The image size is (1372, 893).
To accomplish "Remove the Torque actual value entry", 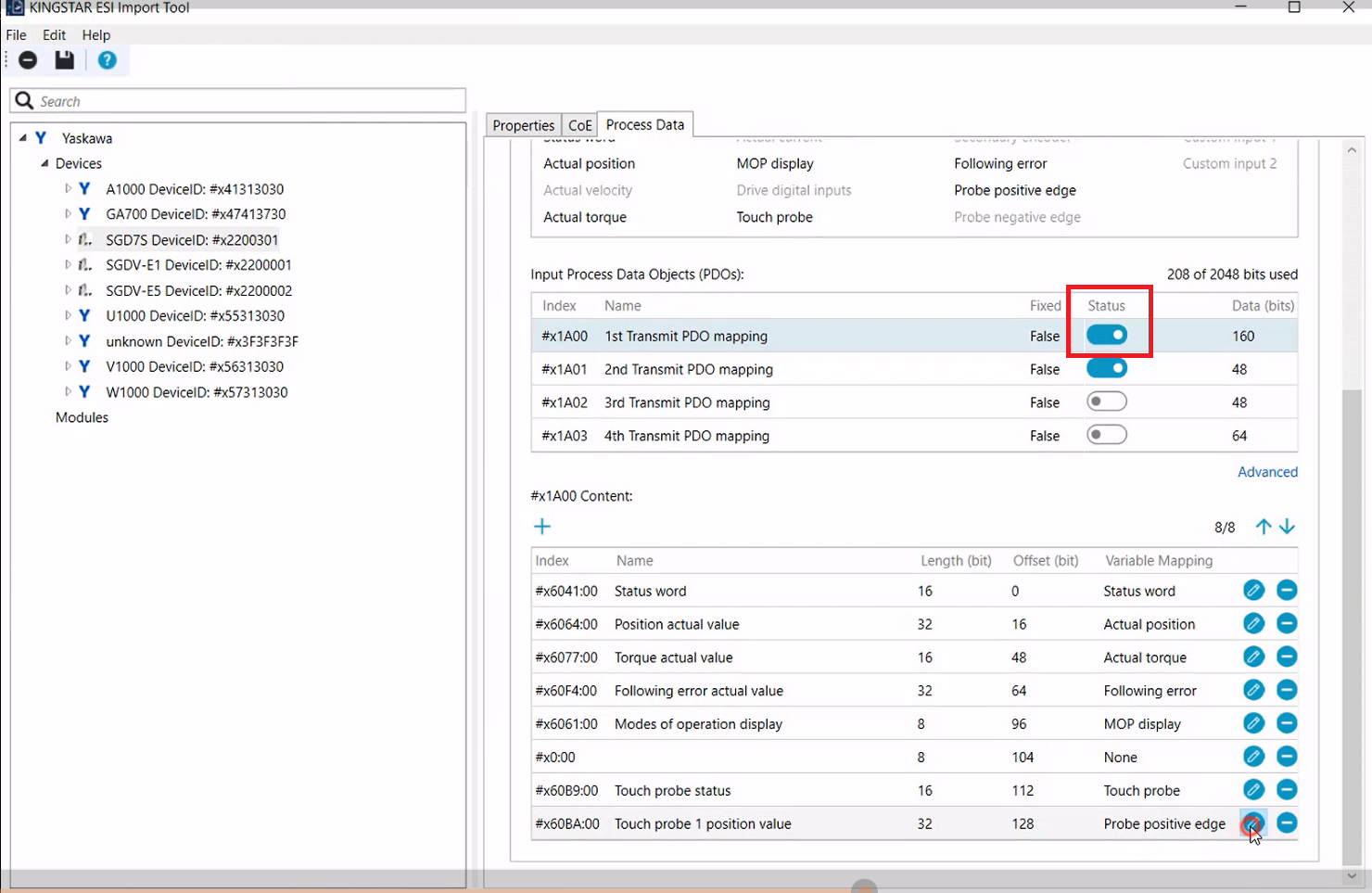I will [1287, 657].
